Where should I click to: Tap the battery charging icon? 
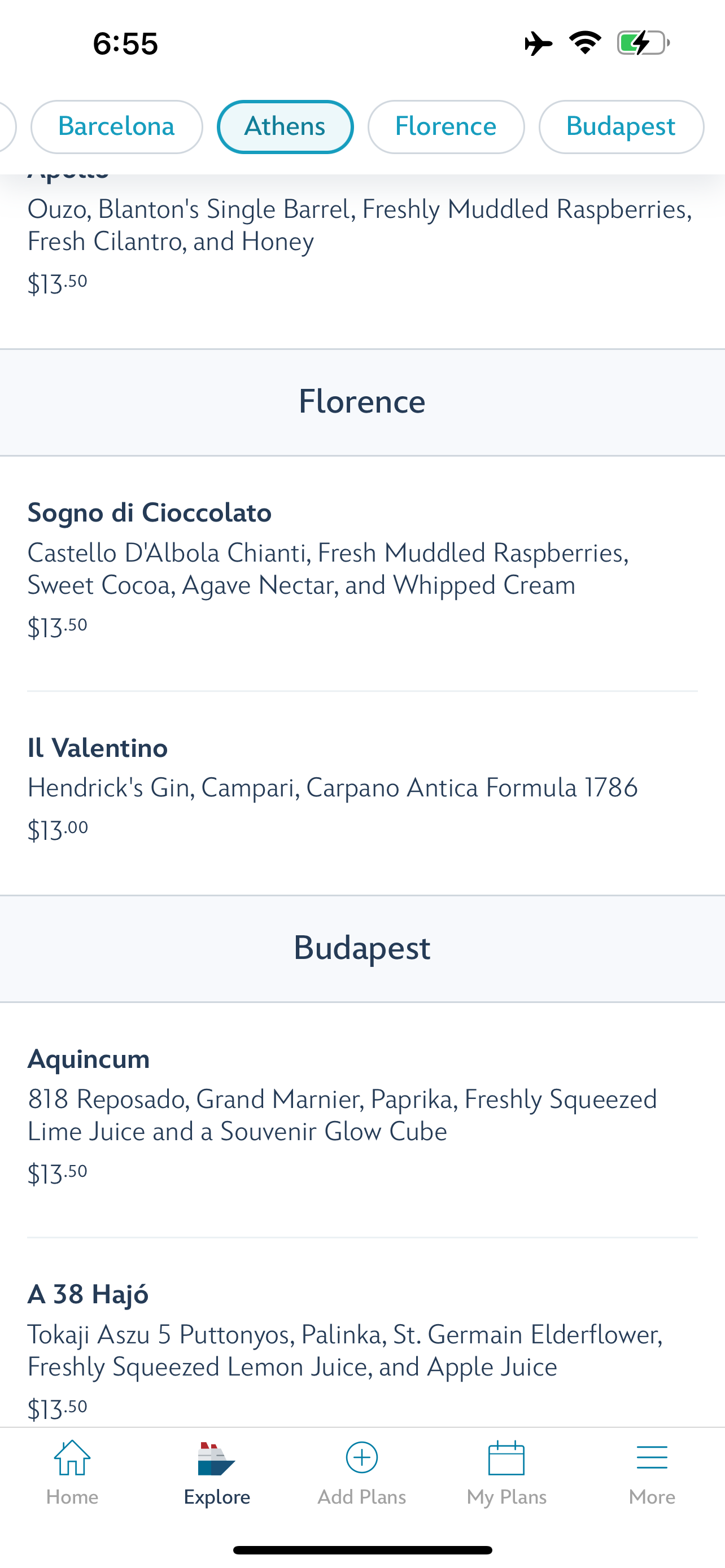[x=643, y=43]
